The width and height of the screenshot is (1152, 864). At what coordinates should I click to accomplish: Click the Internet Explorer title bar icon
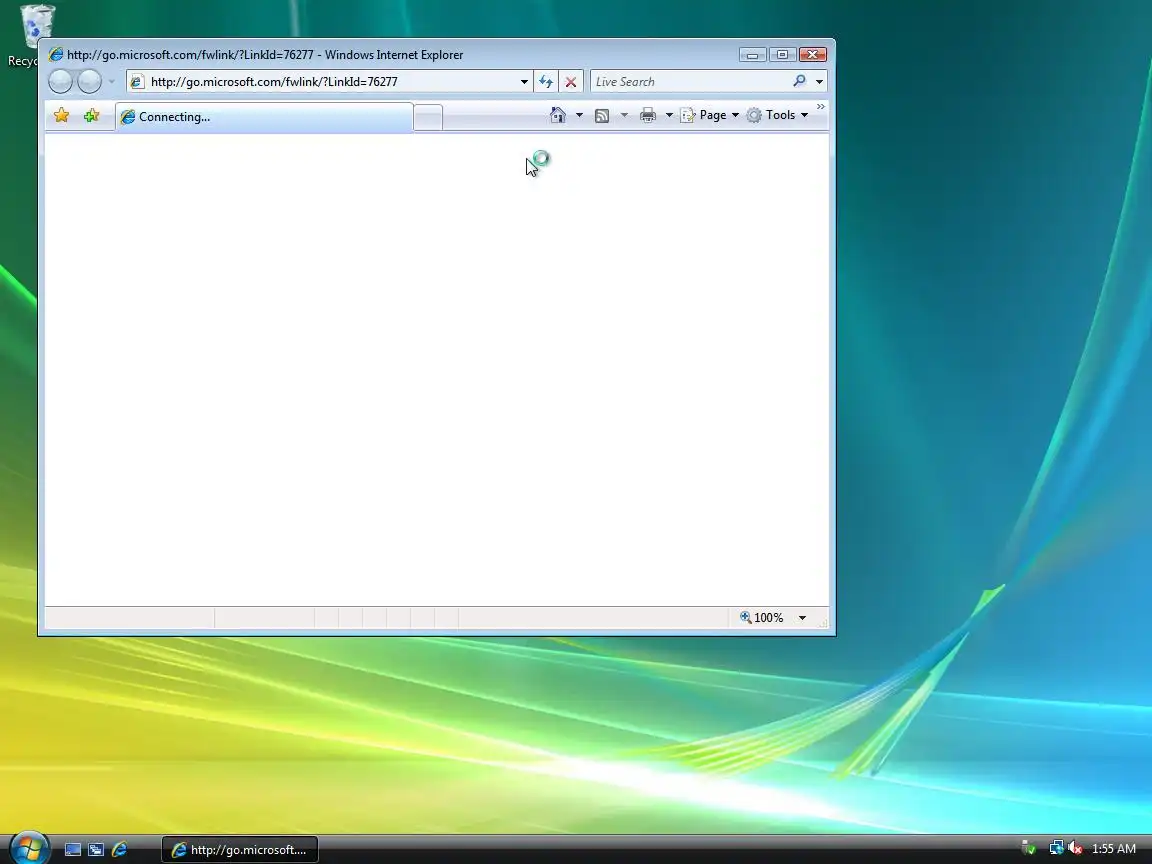tap(55, 54)
